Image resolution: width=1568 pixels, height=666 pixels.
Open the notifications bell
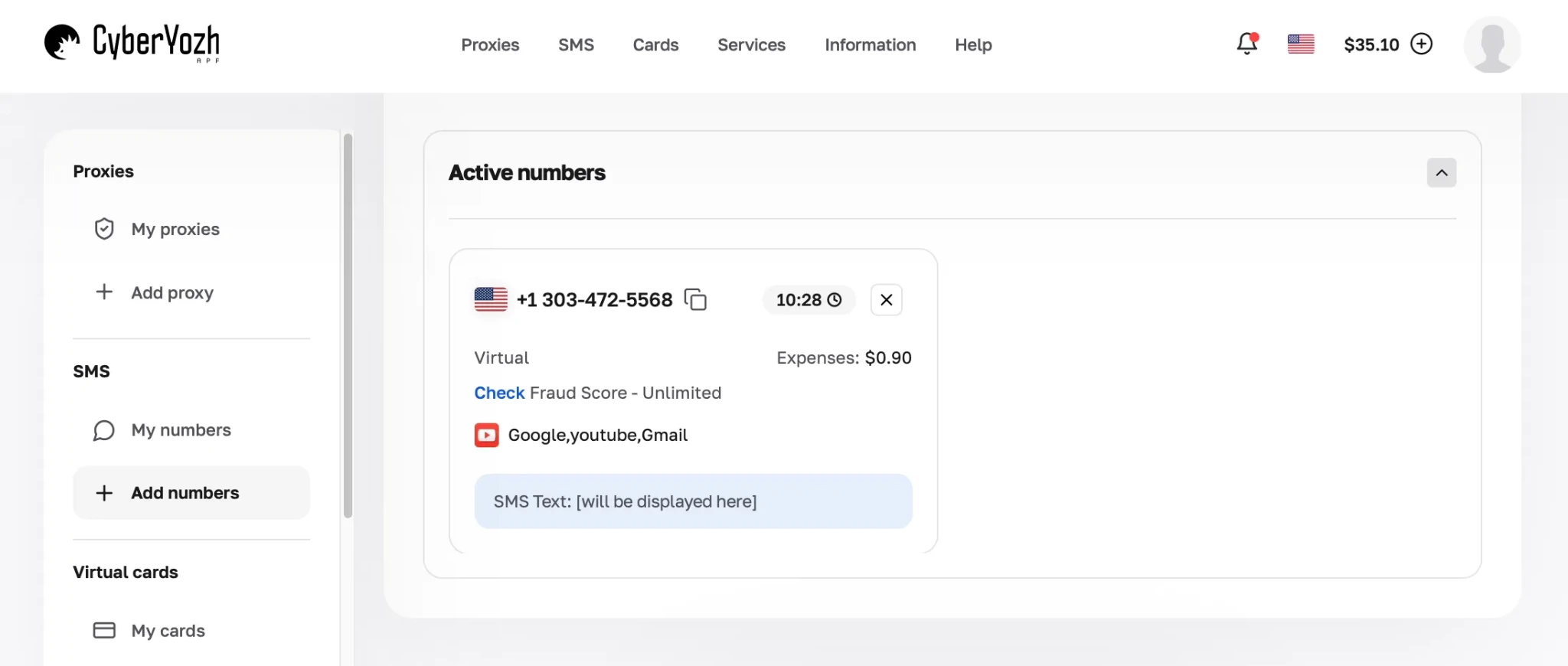(x=1247, y=44)
